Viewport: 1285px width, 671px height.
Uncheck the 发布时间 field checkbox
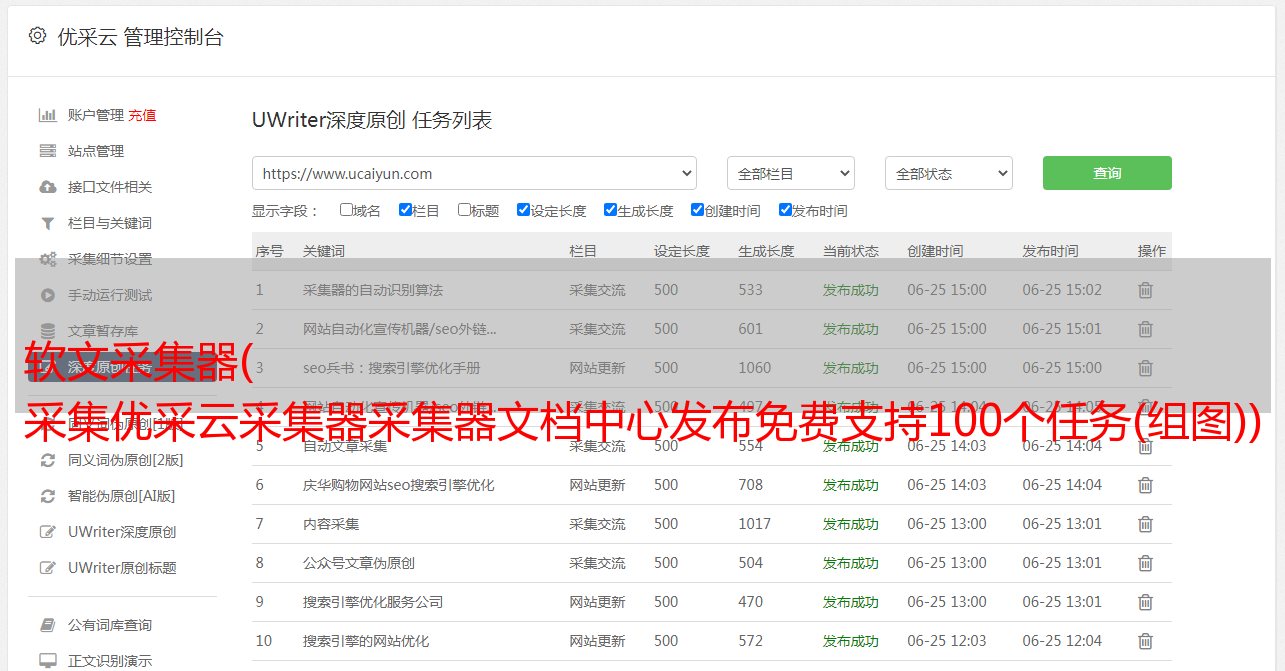point(785,210)
